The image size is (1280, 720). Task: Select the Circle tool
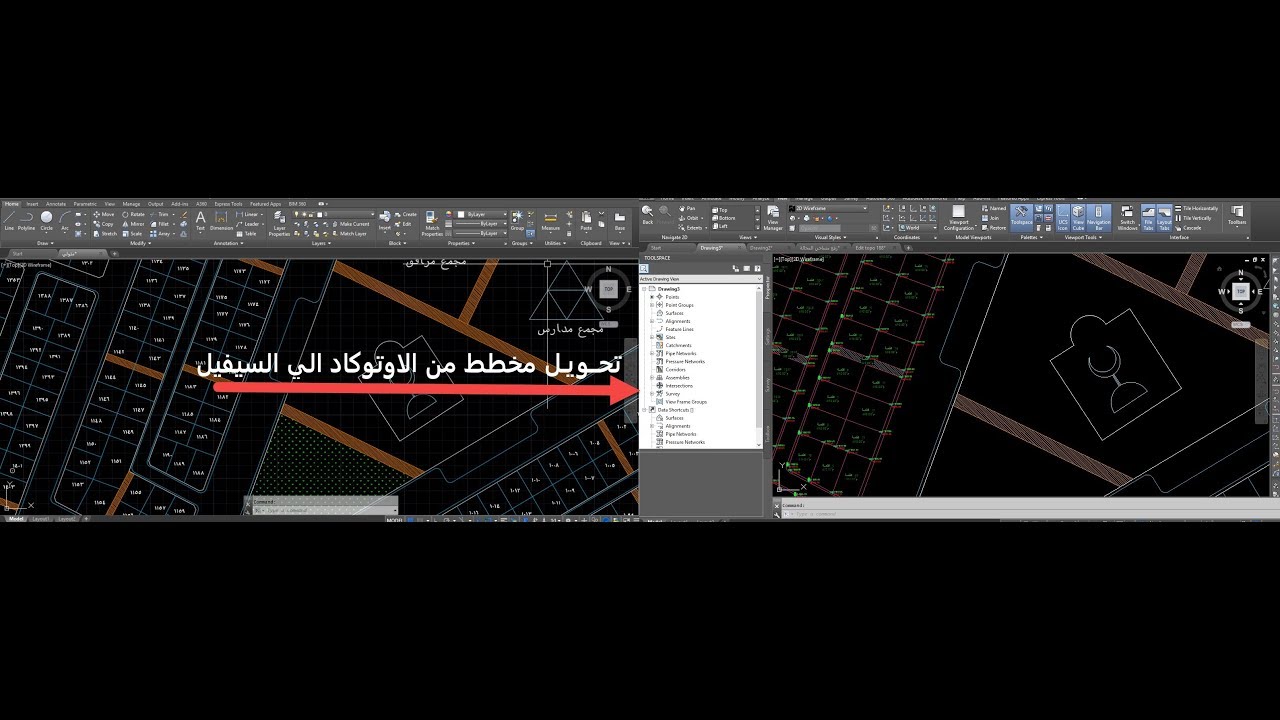tap(46, 220)
